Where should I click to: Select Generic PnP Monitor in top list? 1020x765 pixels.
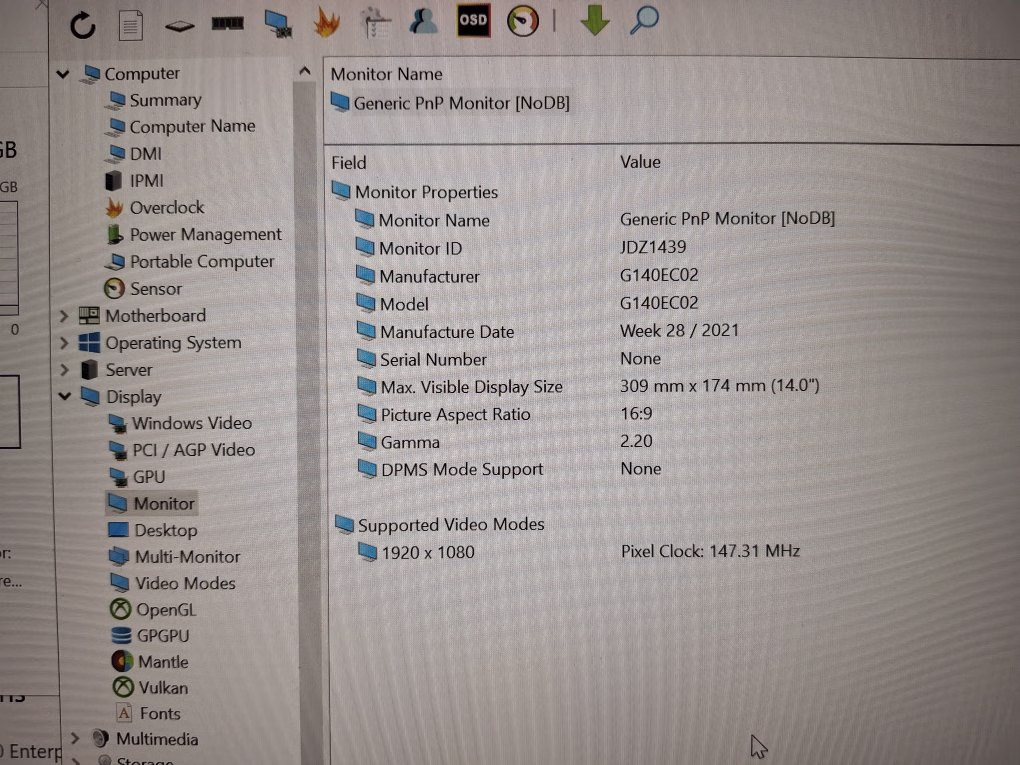450,103
